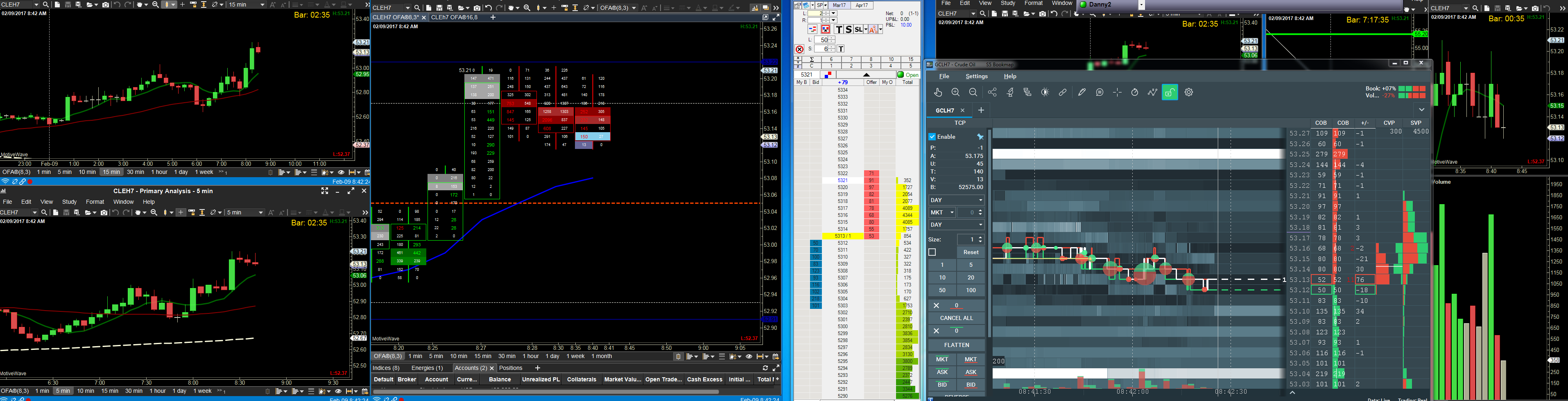Image resolution: width=1568 pixels, height=401 pixels.
Task: Expand the Bookmap chevron below the Book/Vol indicator
Action: pos(1422,110)
